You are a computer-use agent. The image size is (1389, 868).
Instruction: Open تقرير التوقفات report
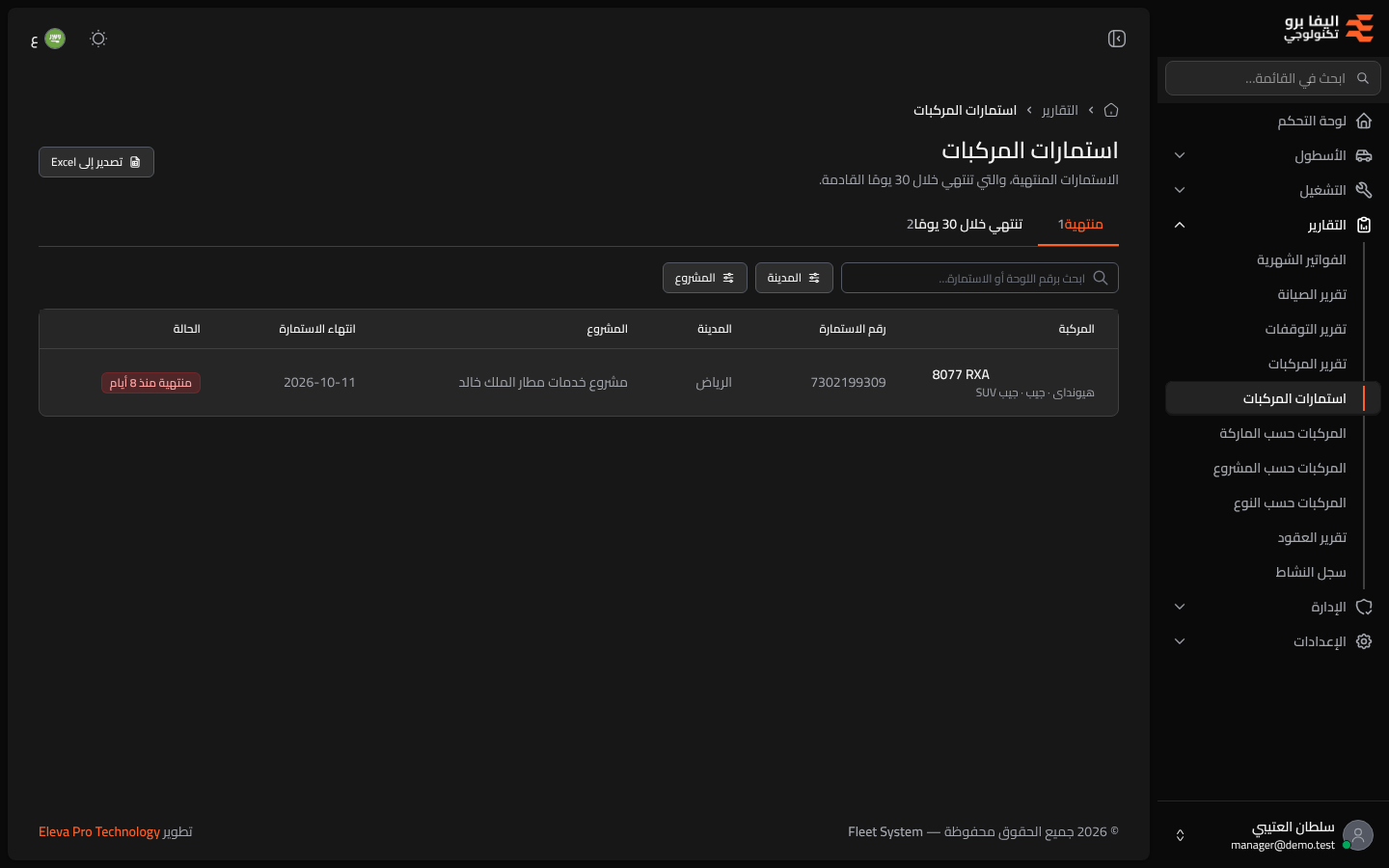tap(1305, 329)
